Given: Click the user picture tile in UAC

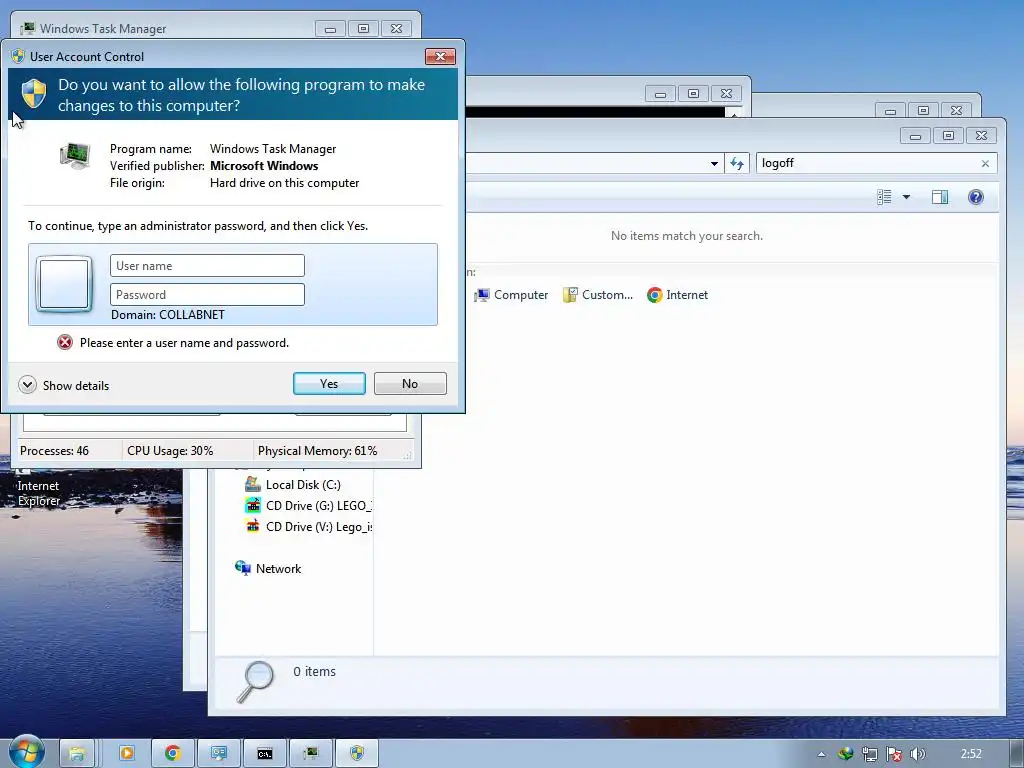Looking at the screenshot, I should pyautogui.click(x=64, y=284).
